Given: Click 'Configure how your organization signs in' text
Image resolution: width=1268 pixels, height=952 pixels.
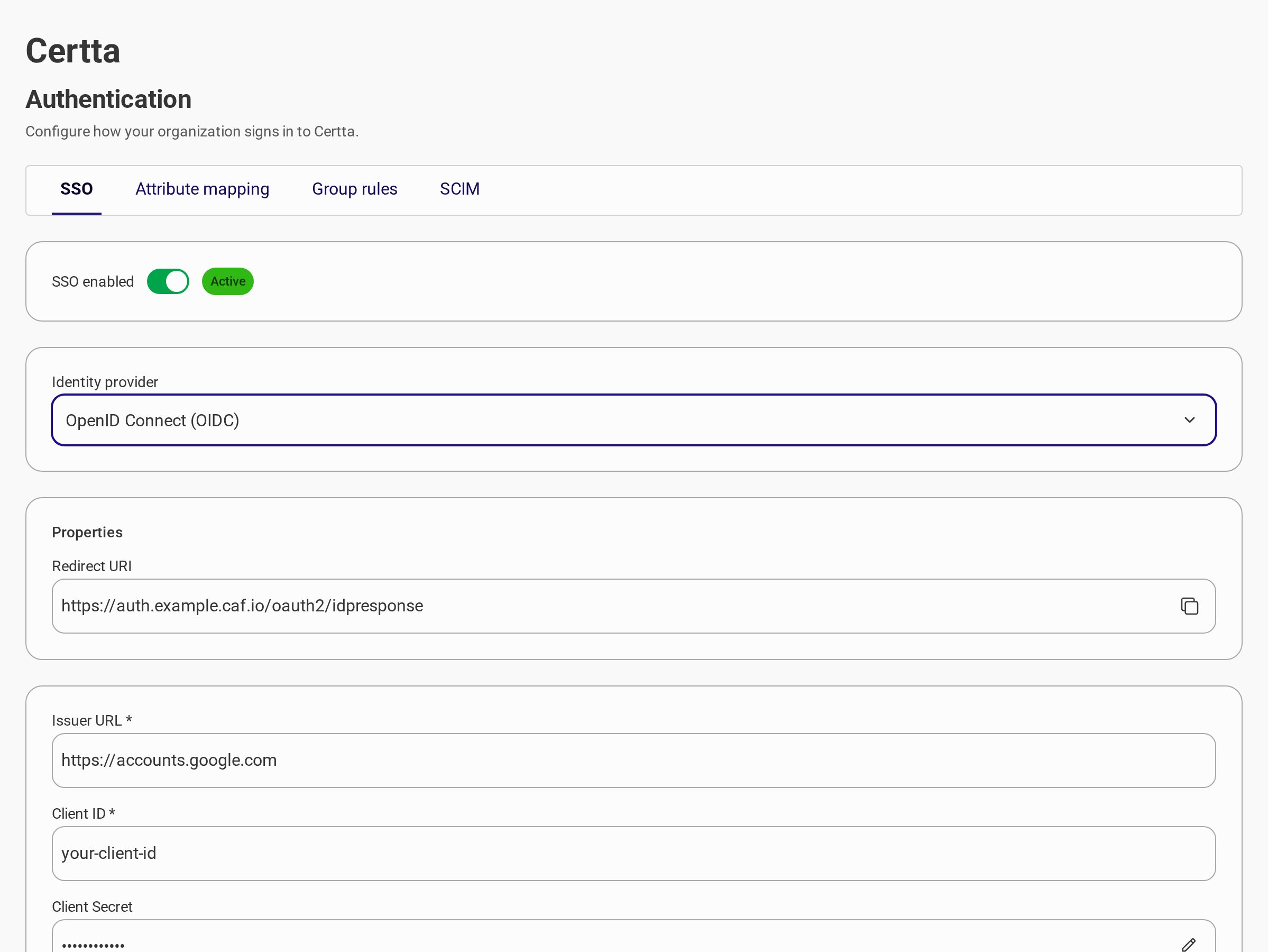Looking at the screenshot, I should [x=192, y=131].
